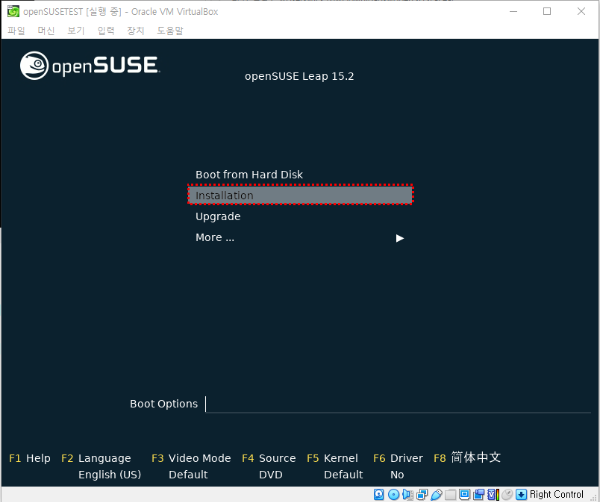Screen dimensions: 600x502
Task: Click the shared folders status icon
Action: (450, 494)
